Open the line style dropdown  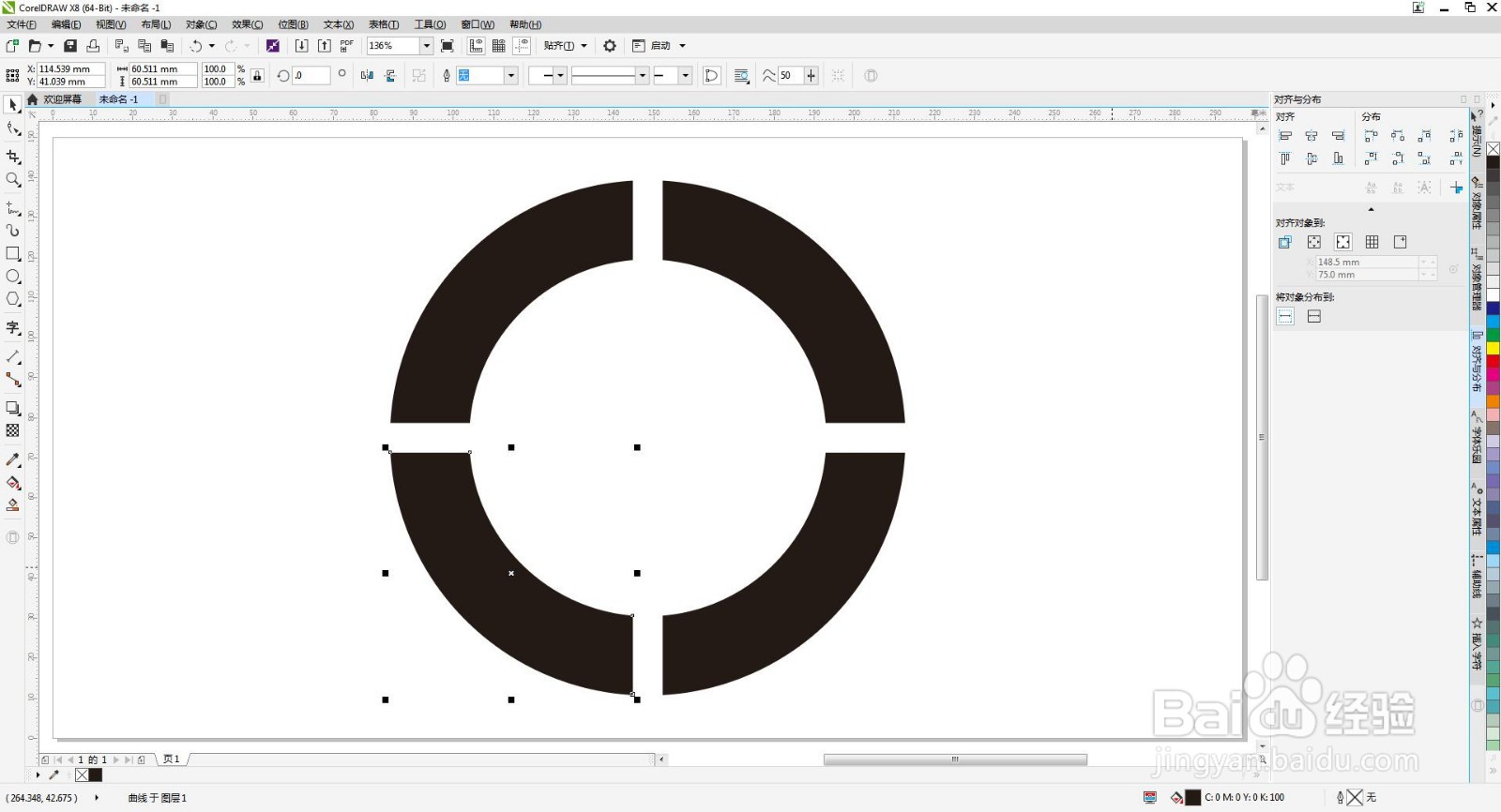point(643,76)
